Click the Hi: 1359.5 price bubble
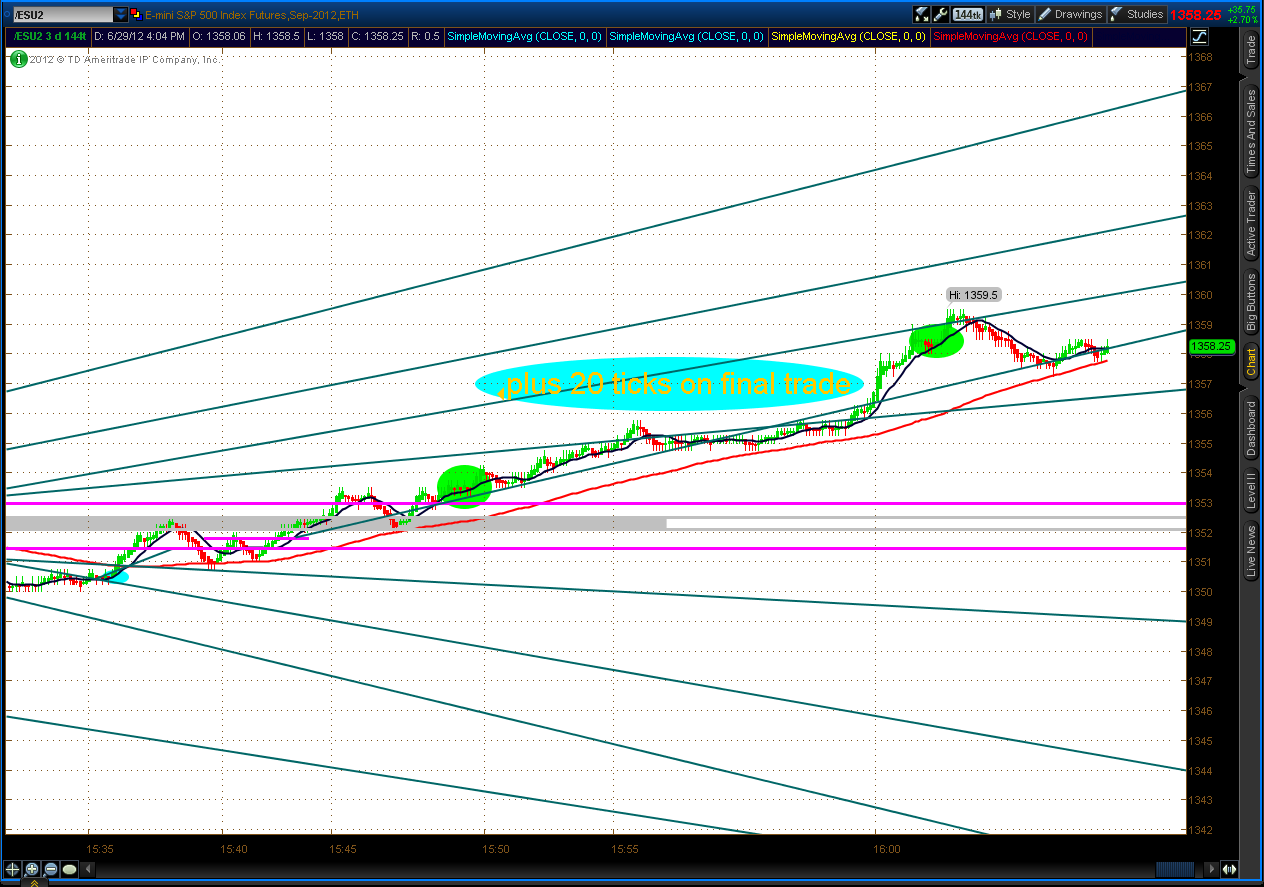This screenshot has width=1264, height=887. coord(974,294)
